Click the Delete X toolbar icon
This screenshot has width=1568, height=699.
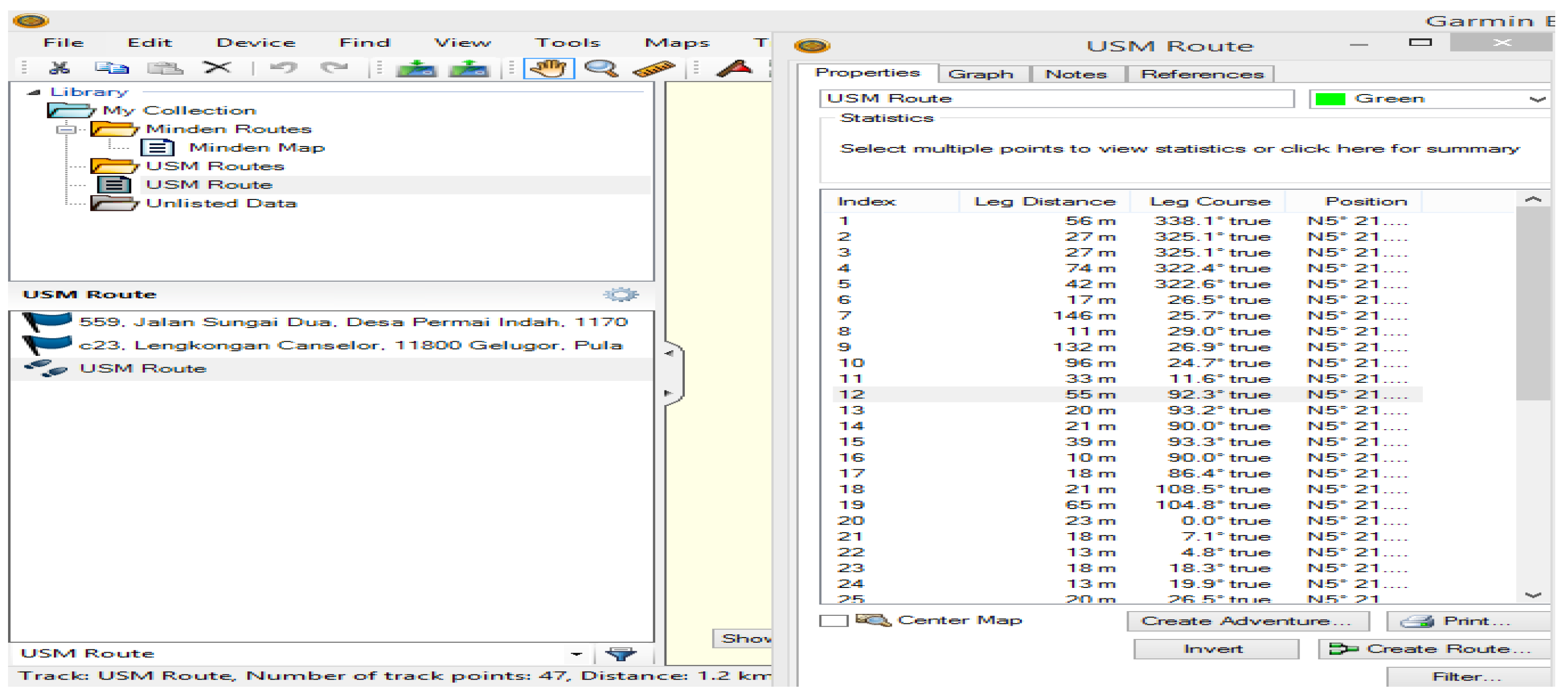pyautogui.click(x=217, y=68)
